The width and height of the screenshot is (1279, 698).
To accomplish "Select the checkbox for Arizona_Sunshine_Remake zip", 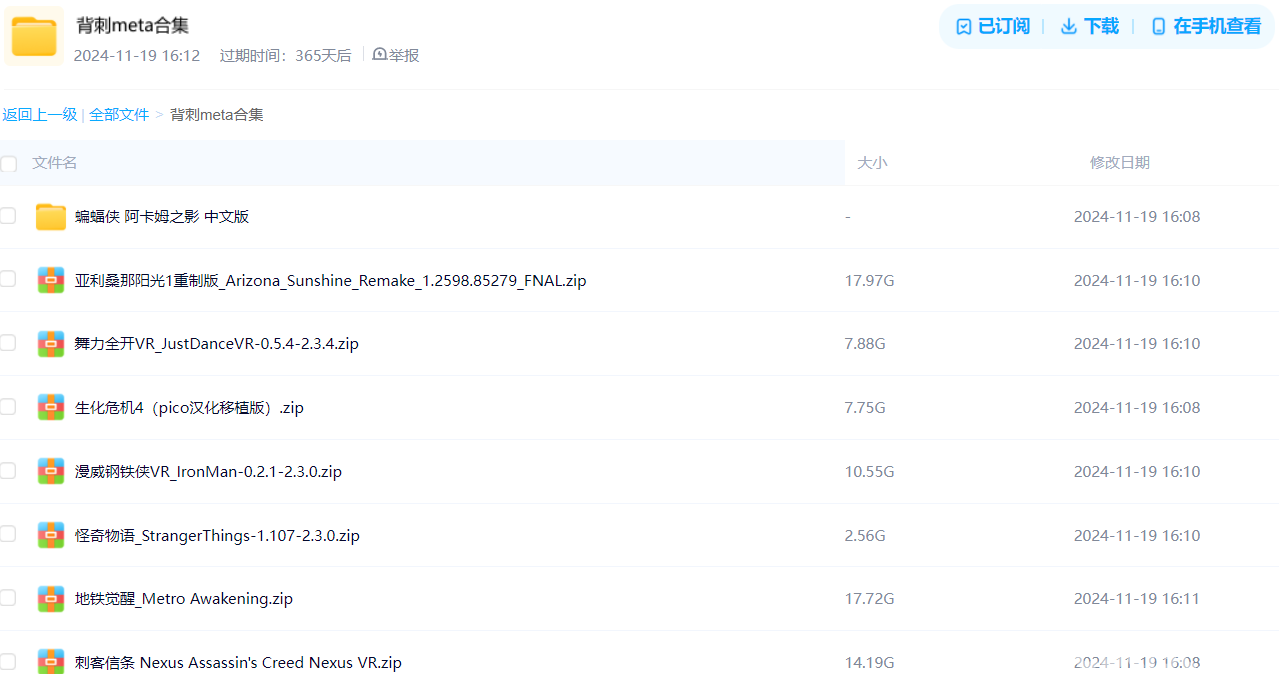I will tap(8, 279).
